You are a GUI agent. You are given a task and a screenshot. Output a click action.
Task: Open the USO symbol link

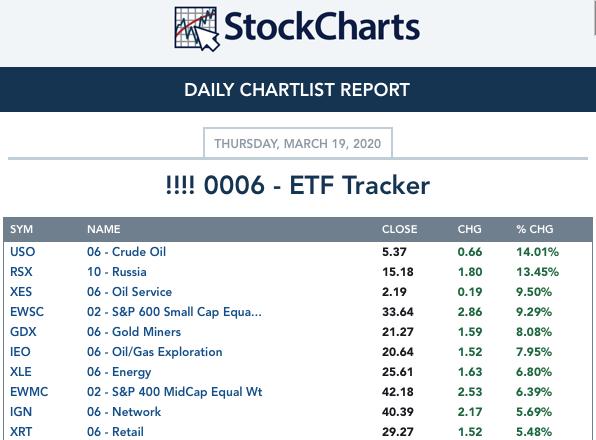[22, 252]
